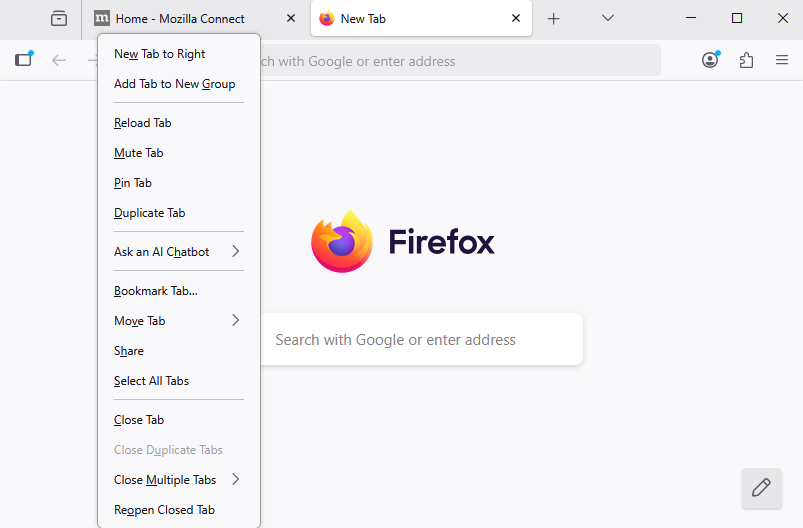Screen dimensions: 803x528
Task: Click the Mozilla Connect tab favicon
Action: click(102, 18)
